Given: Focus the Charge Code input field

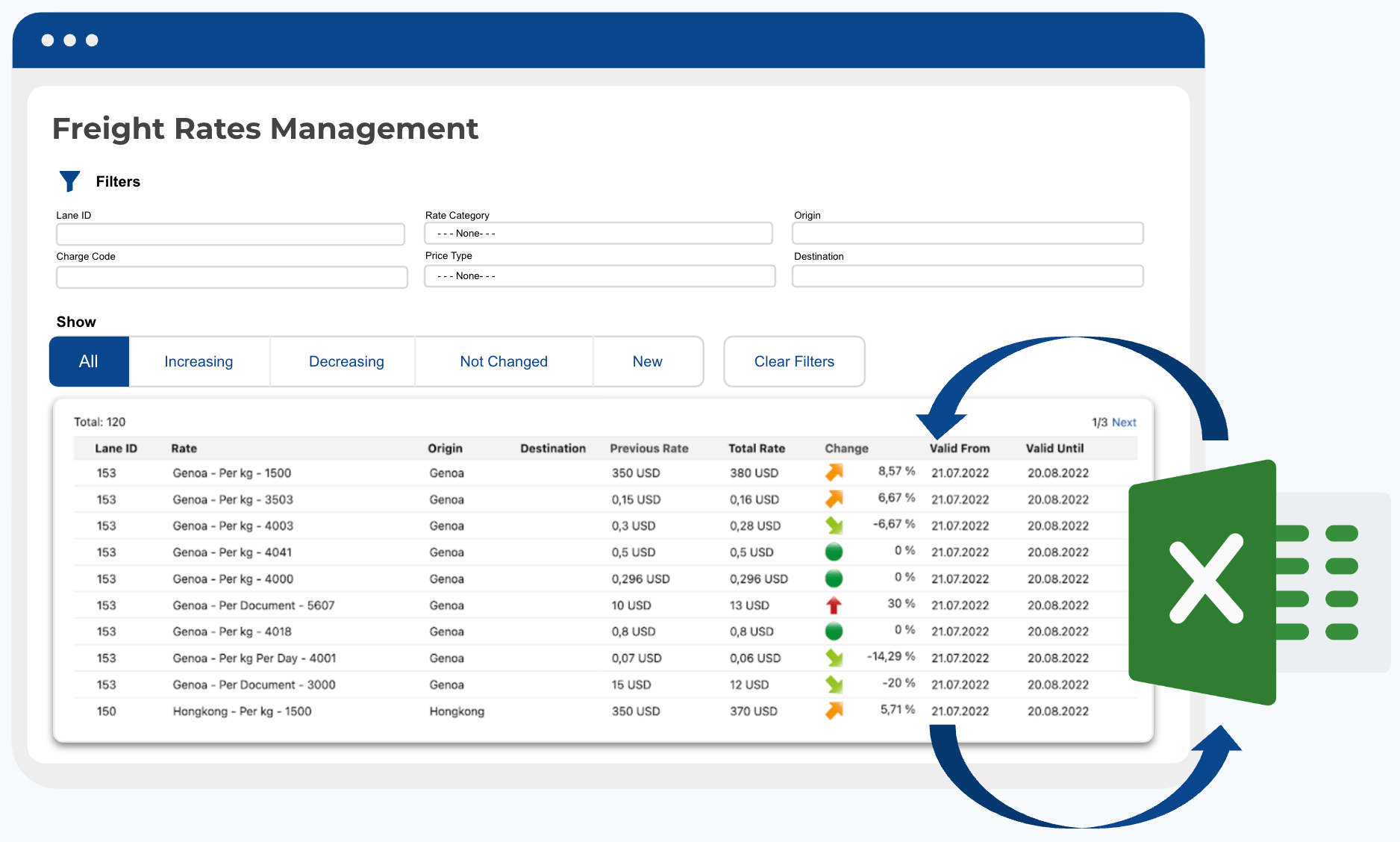Looking at the screenshot, I should 232,277.
